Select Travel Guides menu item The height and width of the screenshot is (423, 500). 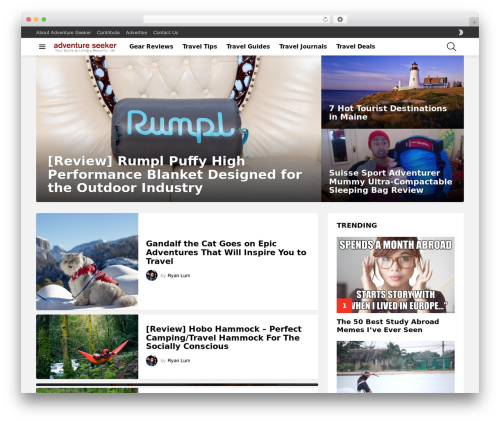[248, 46]
